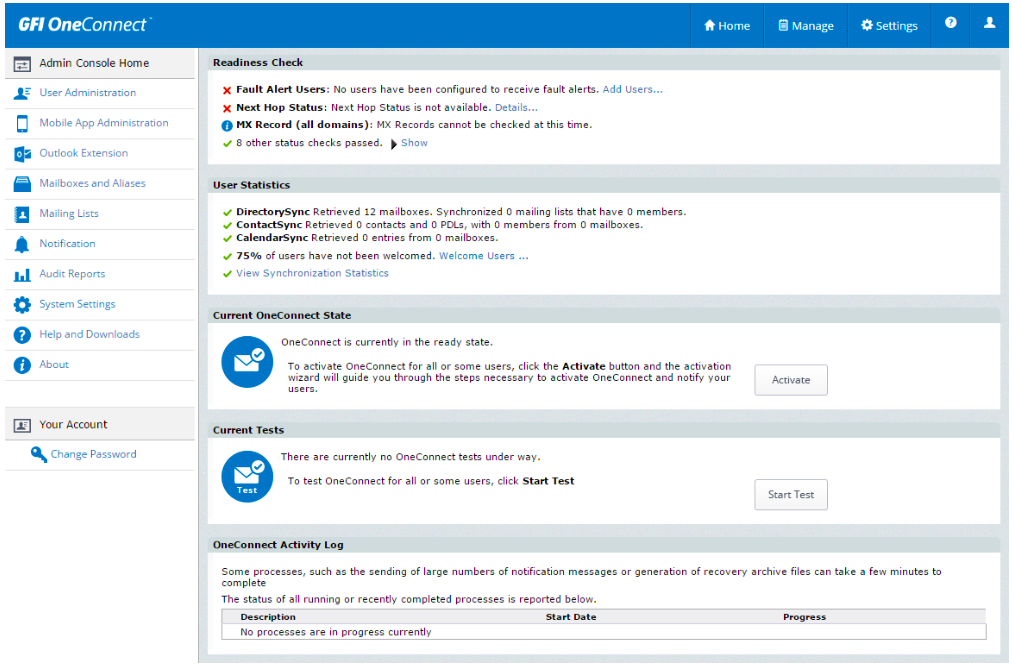Click the System Settings gear icon
1013x668 pixels.
(x=22, y=305)
